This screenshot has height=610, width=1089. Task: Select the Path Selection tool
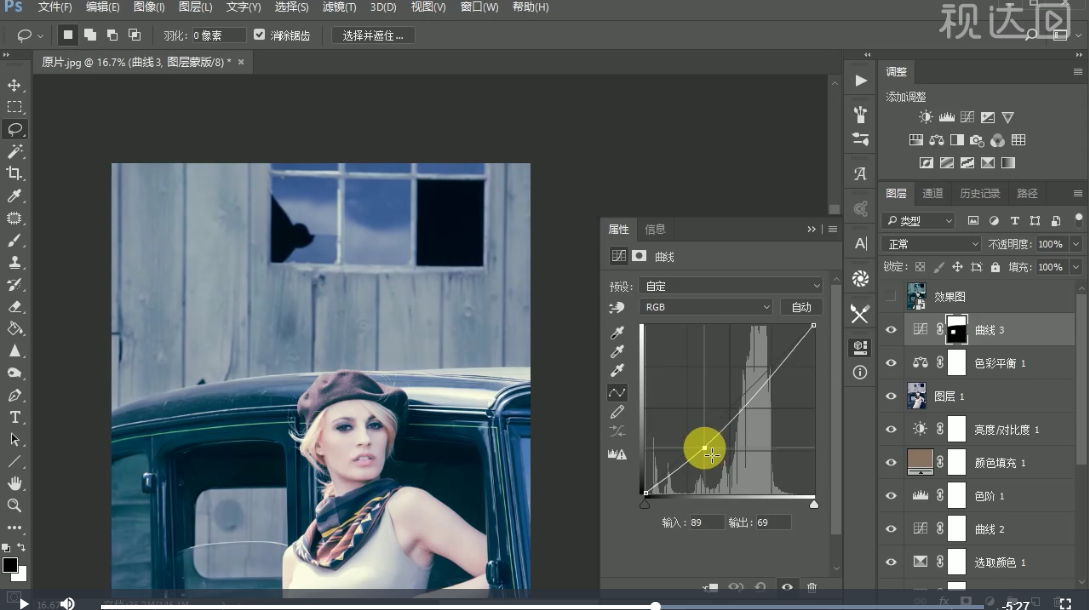pos(14,440)
